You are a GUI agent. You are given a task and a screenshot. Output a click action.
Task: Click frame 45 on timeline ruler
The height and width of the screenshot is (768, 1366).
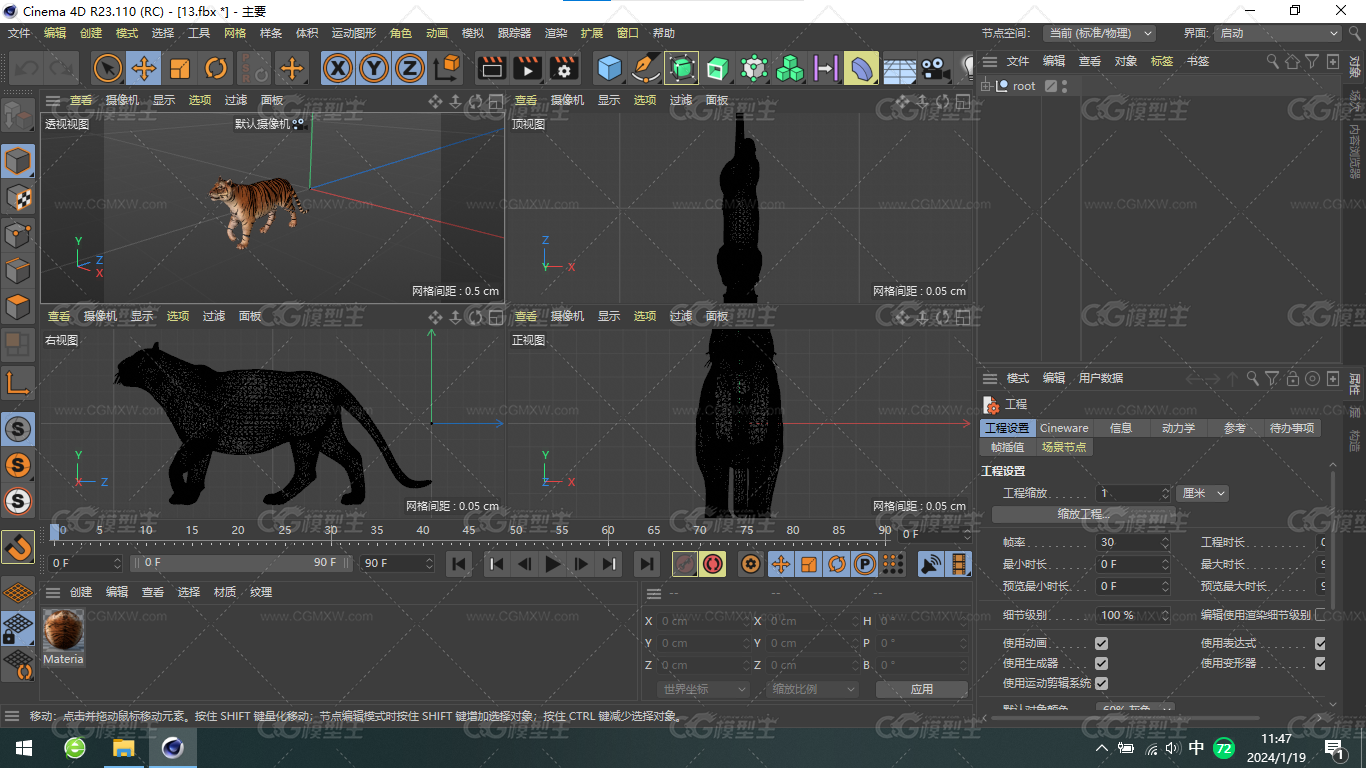pos(468,530)
